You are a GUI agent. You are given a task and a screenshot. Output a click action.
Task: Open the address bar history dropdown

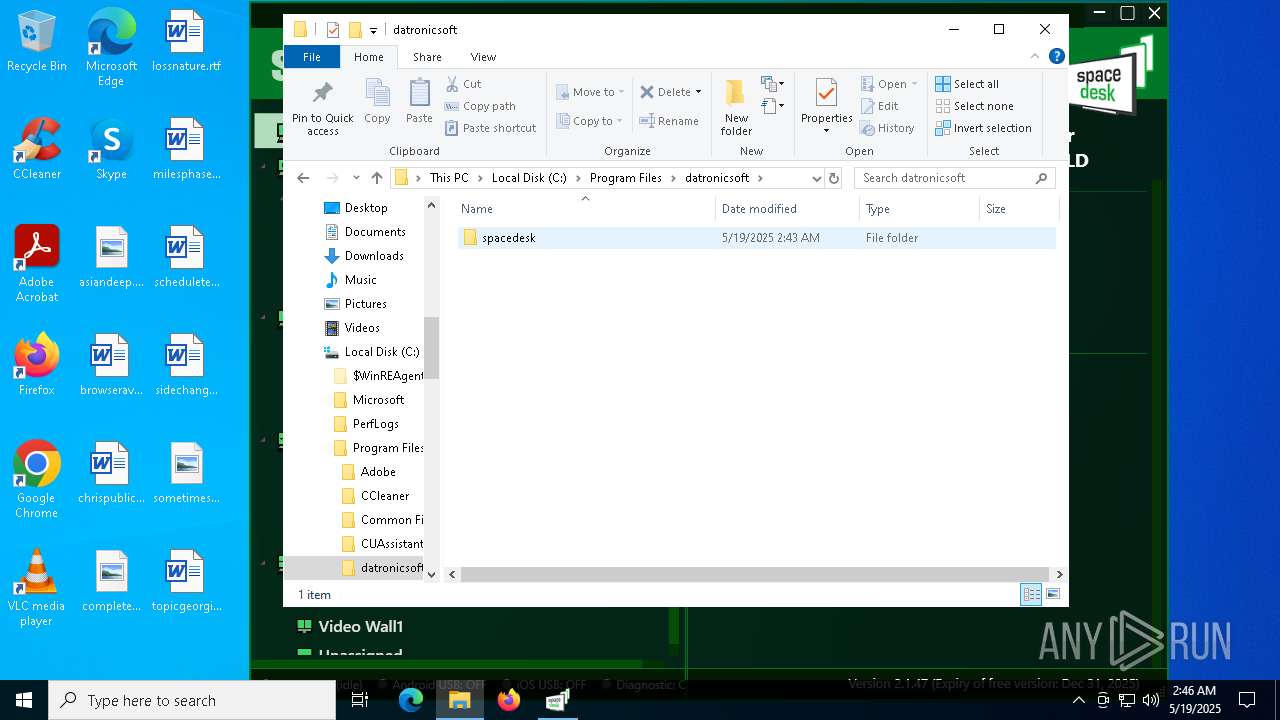coord(816,178)
